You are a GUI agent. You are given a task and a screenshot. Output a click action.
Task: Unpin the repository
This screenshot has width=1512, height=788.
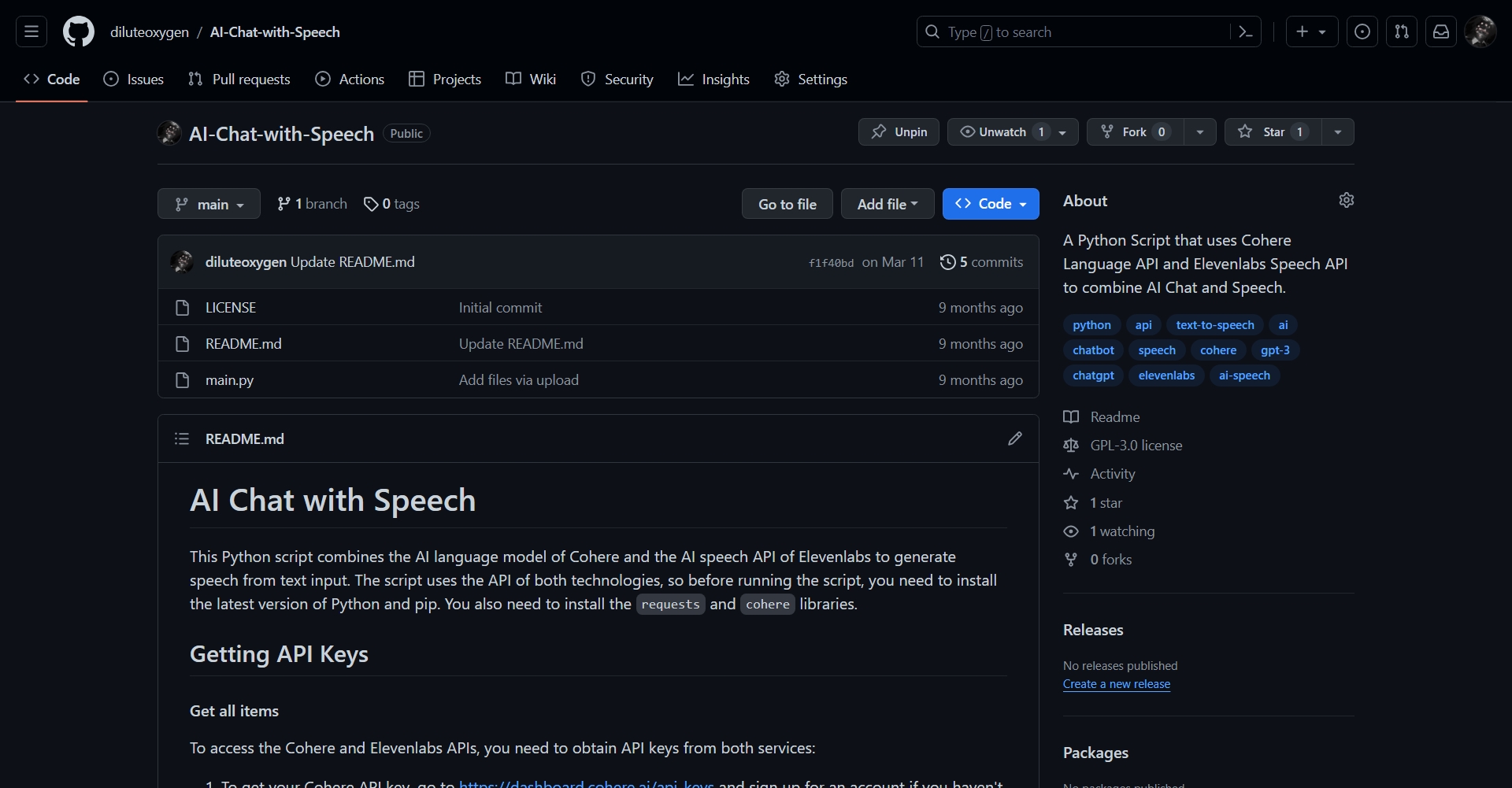tap(899, 131)
